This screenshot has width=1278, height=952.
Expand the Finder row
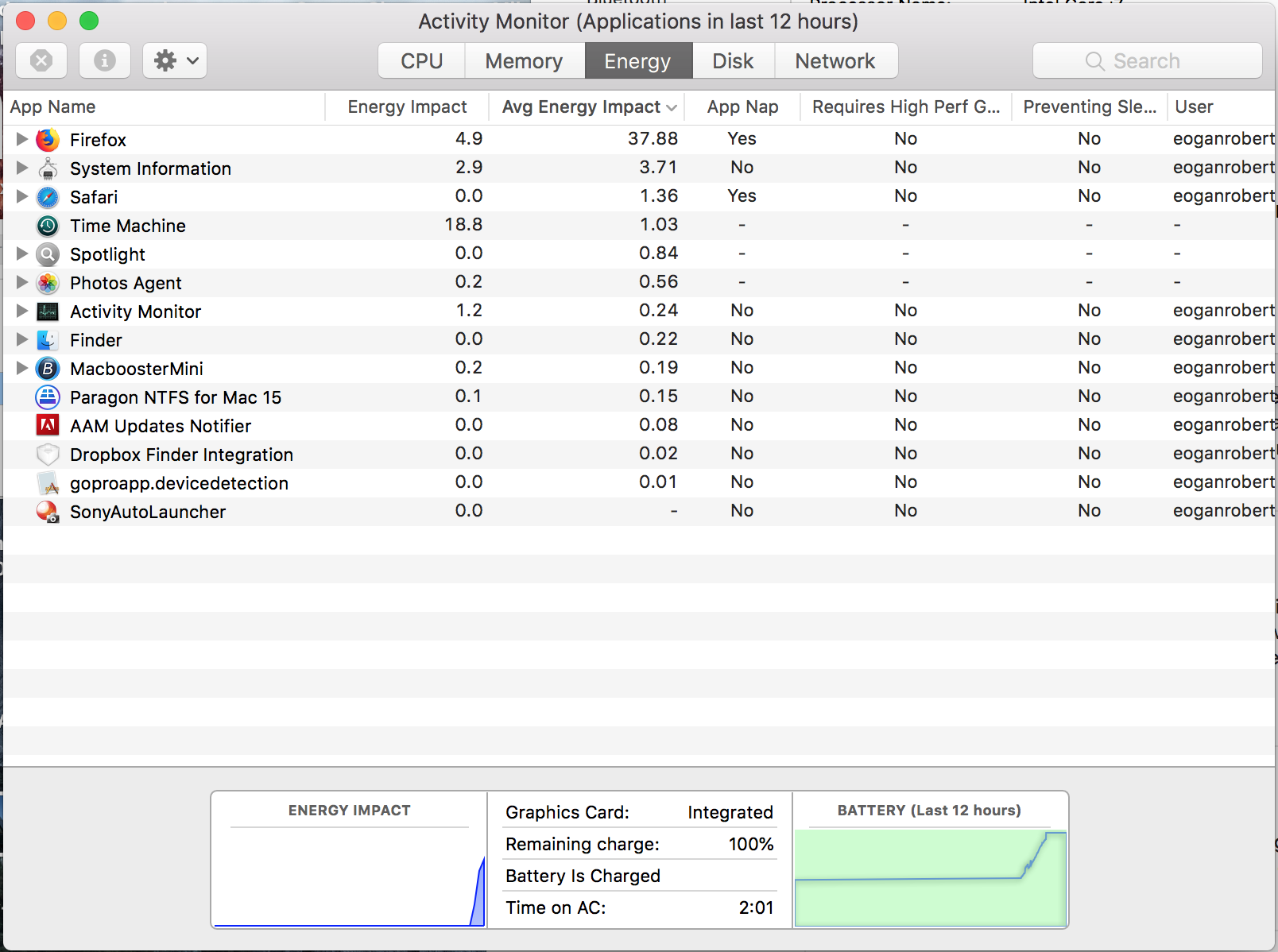click(x=22, y=339)
